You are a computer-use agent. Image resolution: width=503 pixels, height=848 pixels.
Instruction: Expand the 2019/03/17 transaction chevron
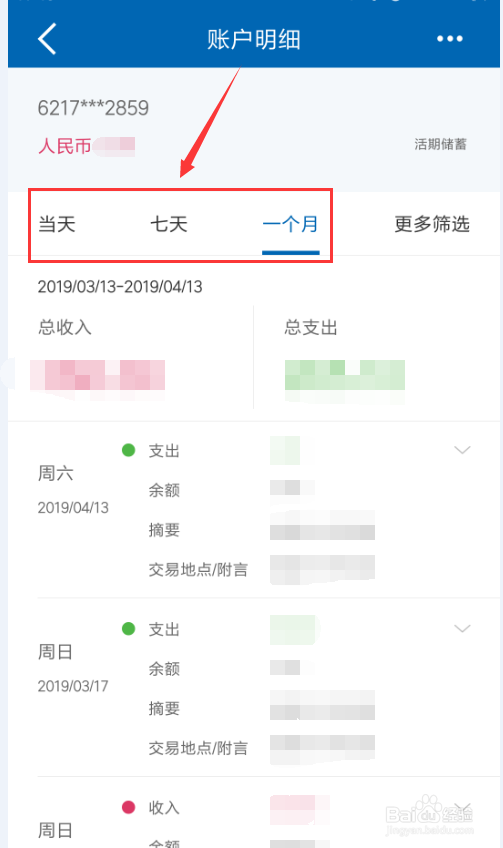click(x=462, y=628)
